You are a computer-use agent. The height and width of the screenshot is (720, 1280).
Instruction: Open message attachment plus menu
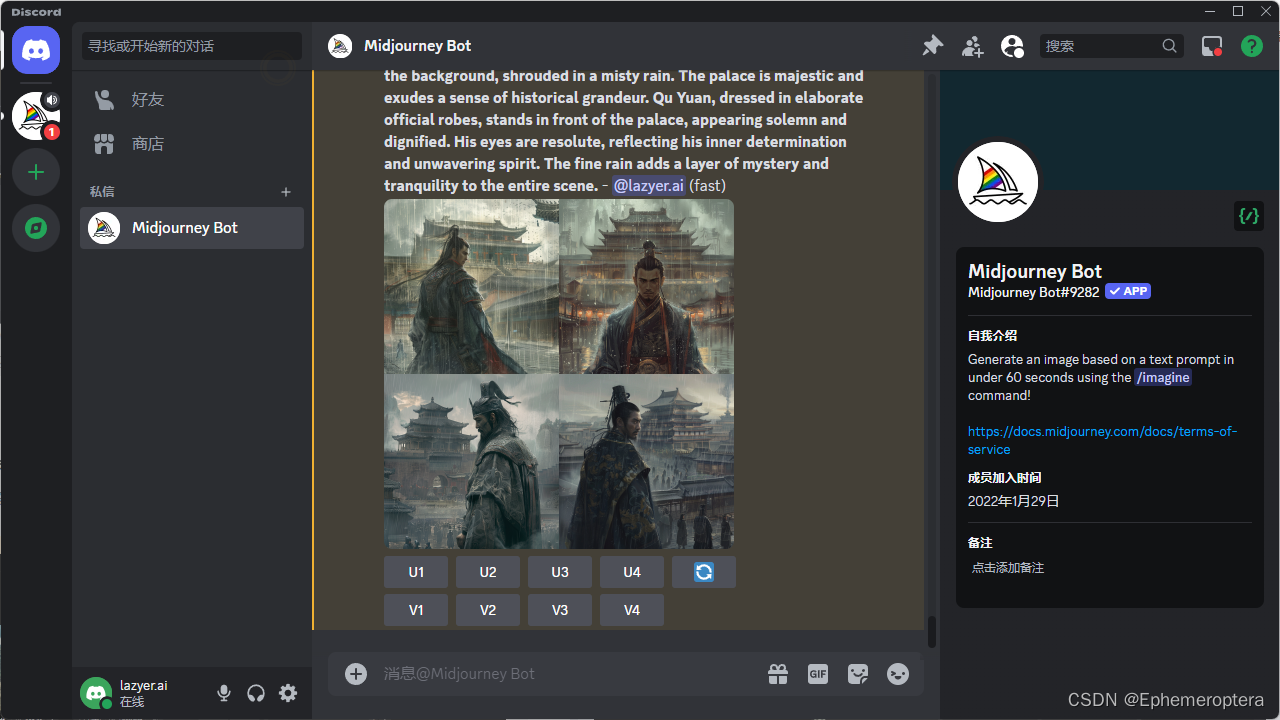(356, 674)
